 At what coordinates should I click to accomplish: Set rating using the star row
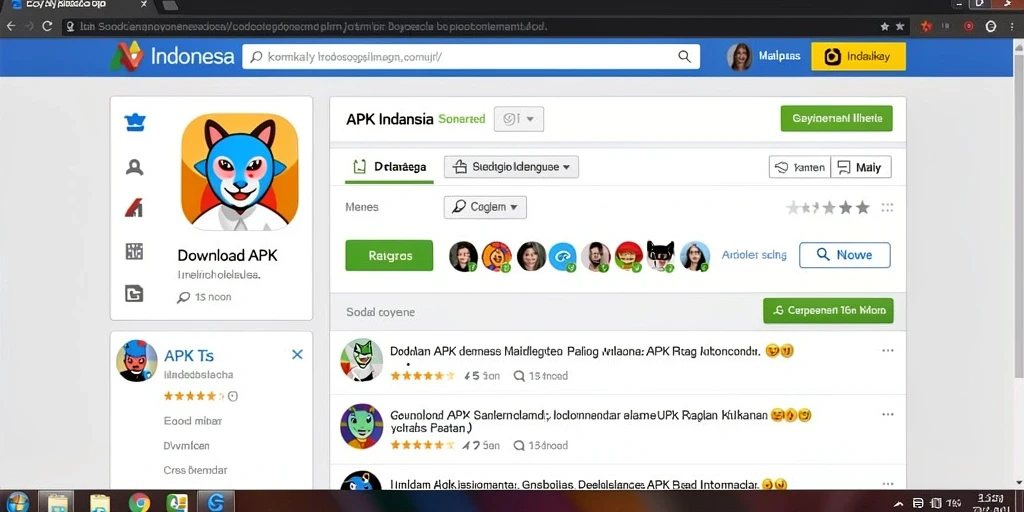(828, 208)
